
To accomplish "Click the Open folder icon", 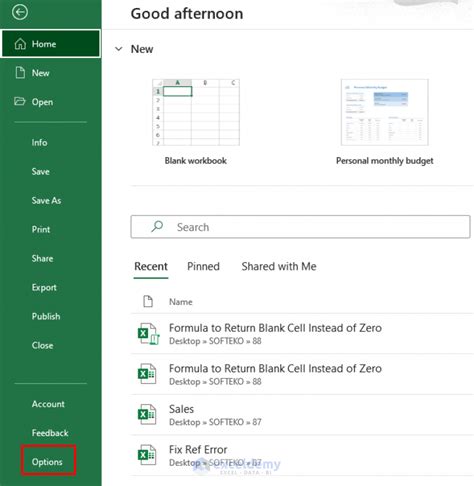I will pyautogui.click(x=20, y=101).
